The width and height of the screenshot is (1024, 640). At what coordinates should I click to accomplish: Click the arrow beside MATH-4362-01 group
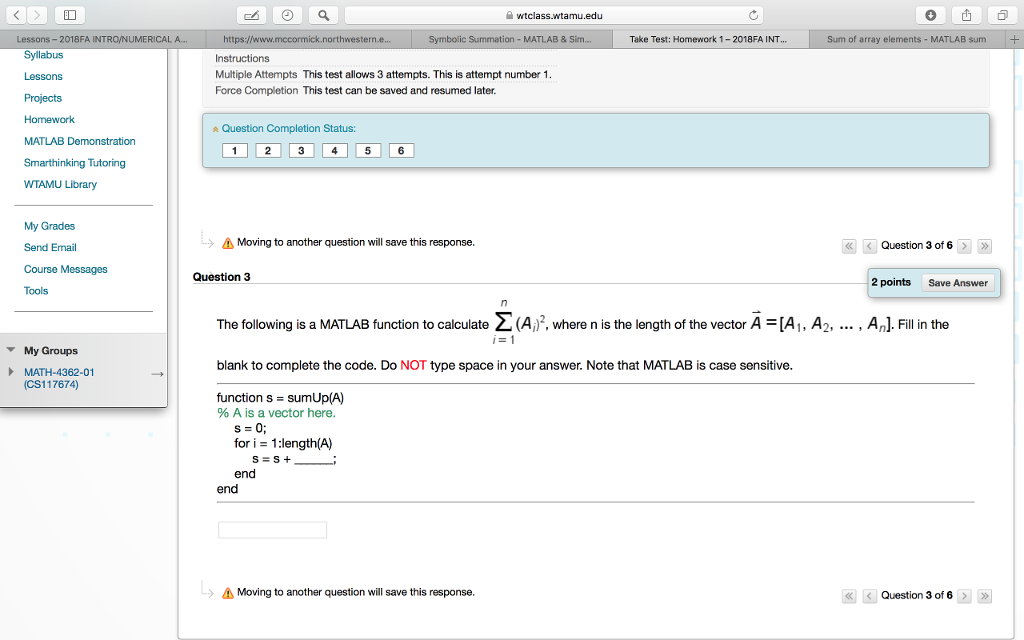(157, 374)
